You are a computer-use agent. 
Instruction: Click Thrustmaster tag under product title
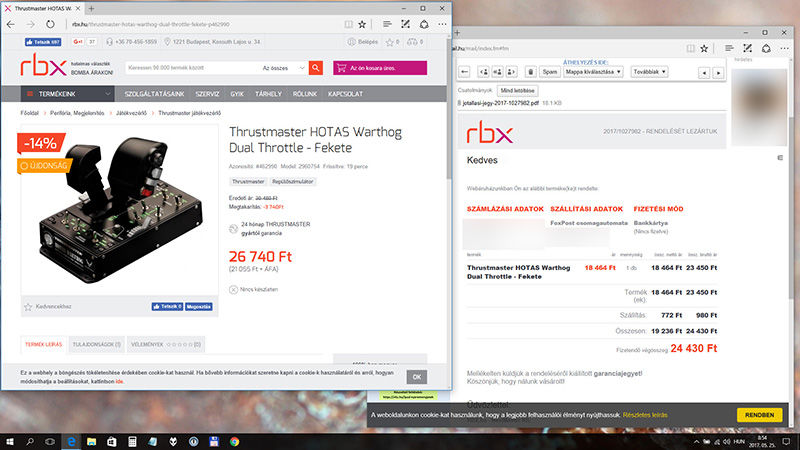coord(248,182)
